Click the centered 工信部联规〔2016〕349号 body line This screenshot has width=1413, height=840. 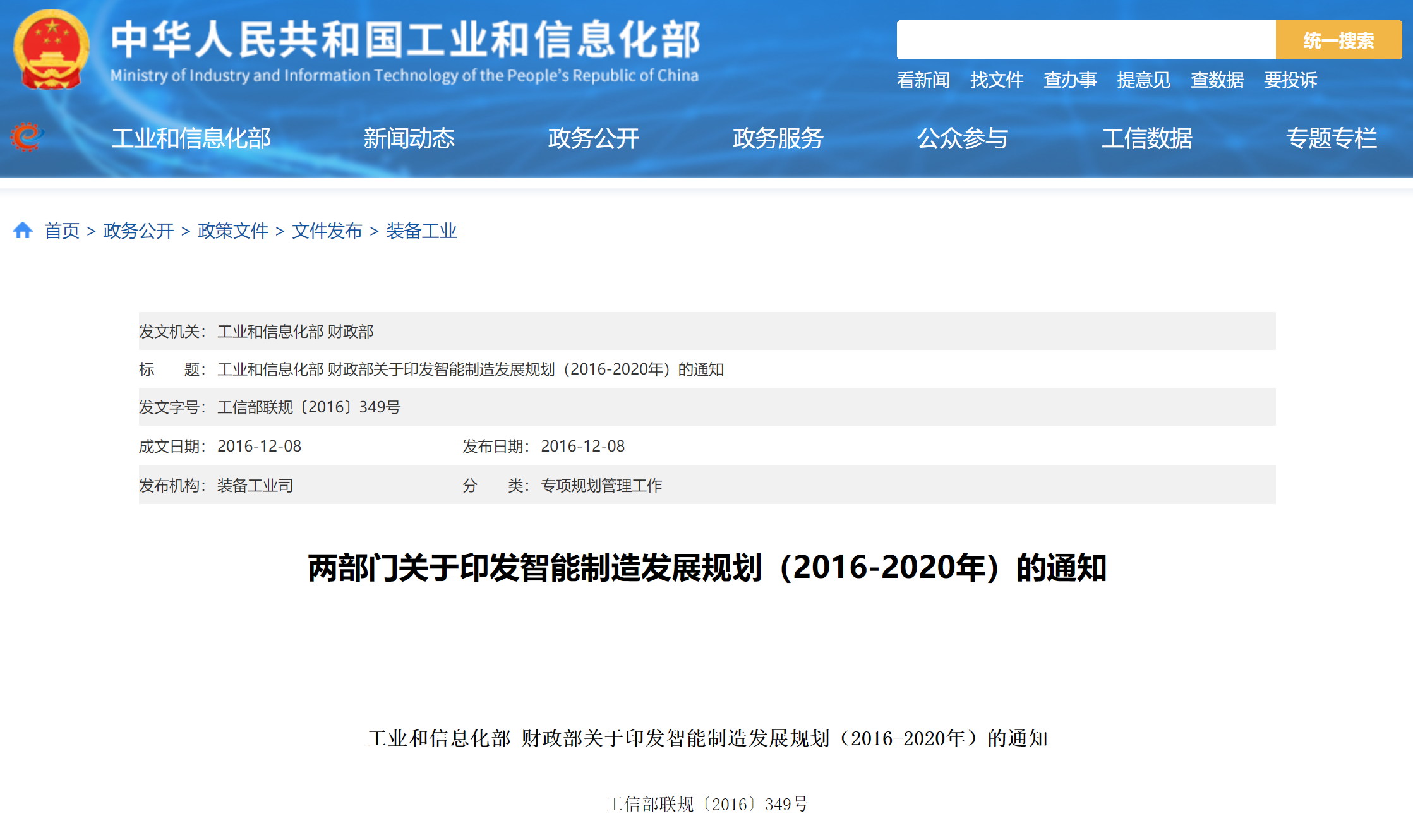point(707,804)
